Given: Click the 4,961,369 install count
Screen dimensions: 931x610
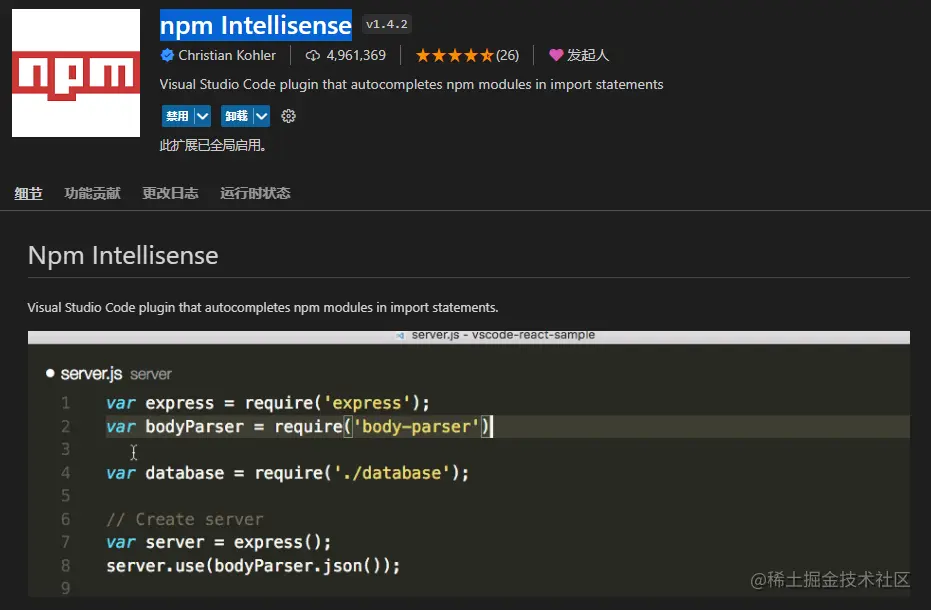Looking at the screenshot, I should 356,55.
